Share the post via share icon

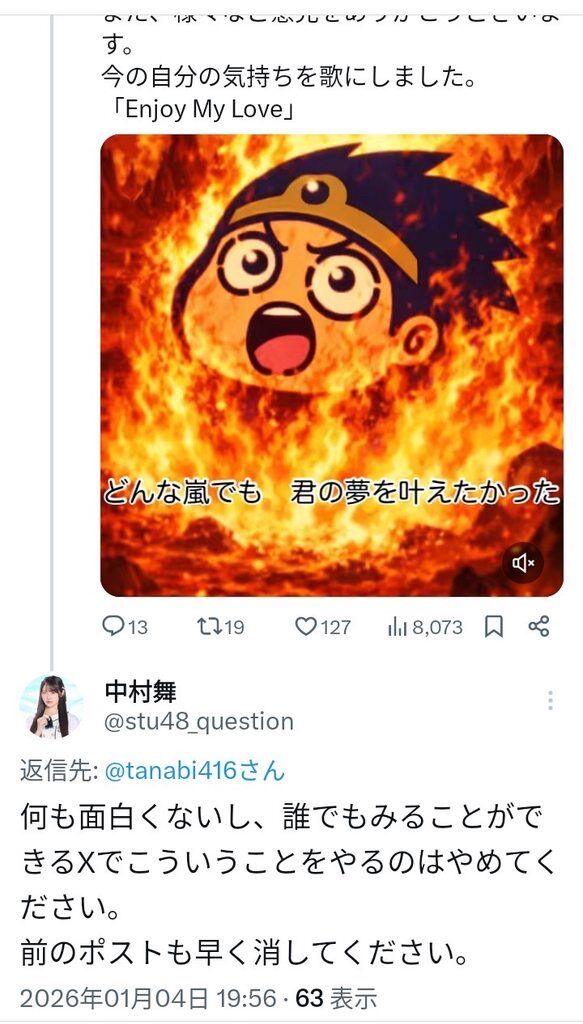coord(539,627)
